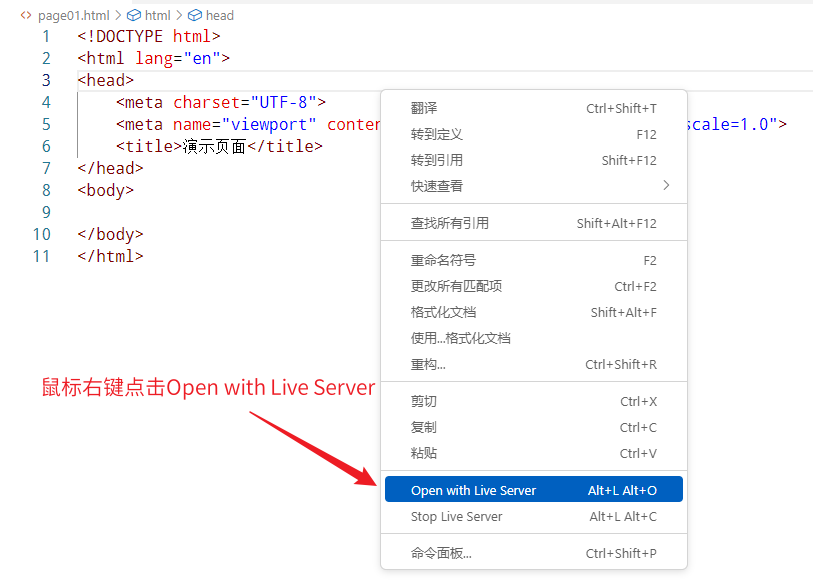Screen dimensions: 813x580
Task: Expand the 快速查看 submenu arrow
Action: (666, 185)
